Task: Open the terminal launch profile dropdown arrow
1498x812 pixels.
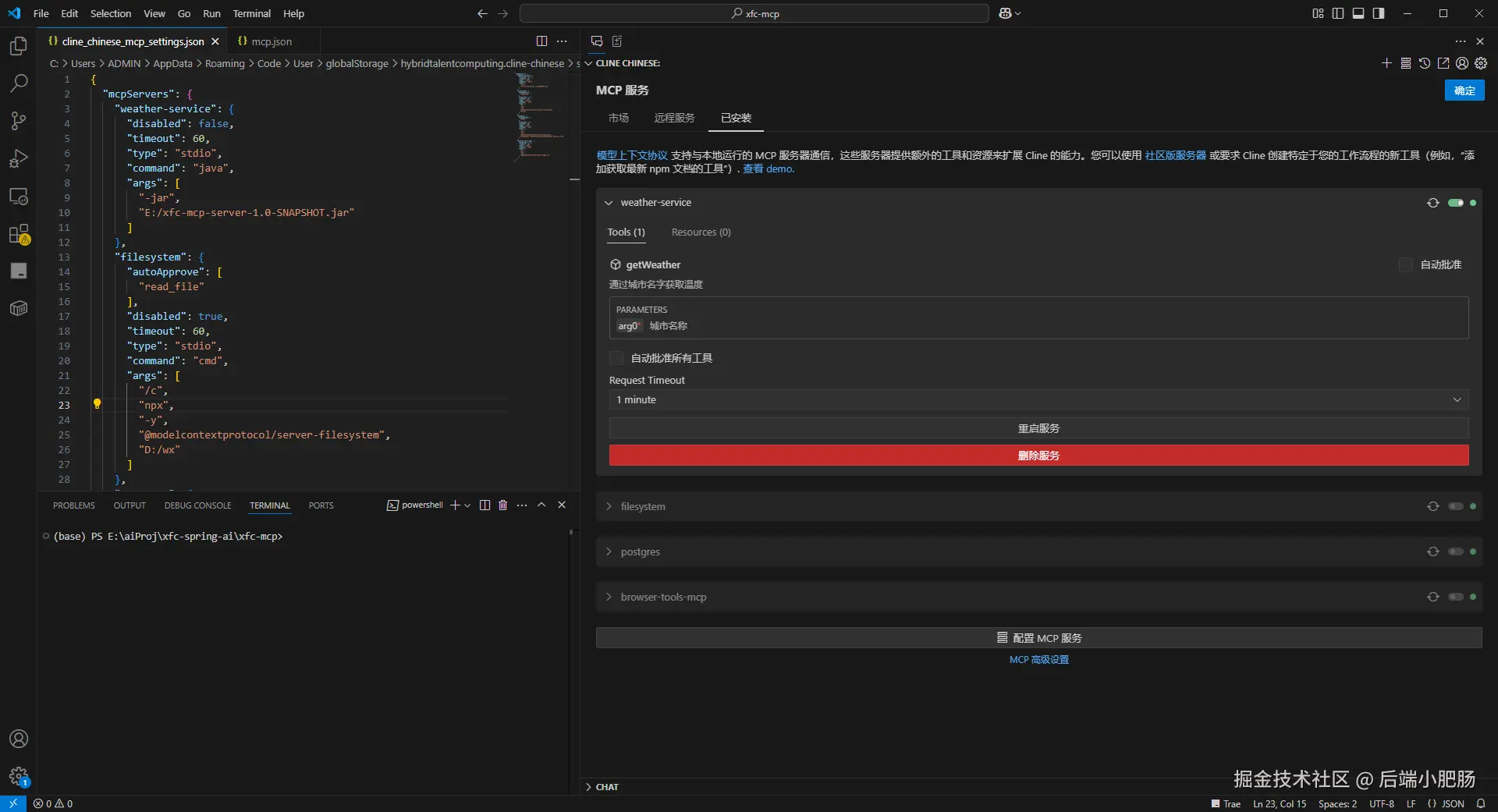Action: coord(467,505)
